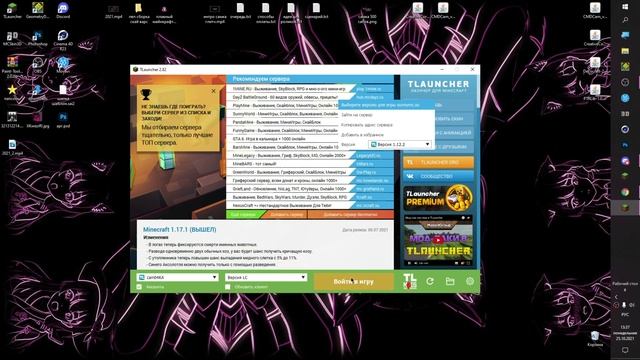Open 2021_2.mp4 desktop file
This screenshot has width=640, height=360.
12,147
